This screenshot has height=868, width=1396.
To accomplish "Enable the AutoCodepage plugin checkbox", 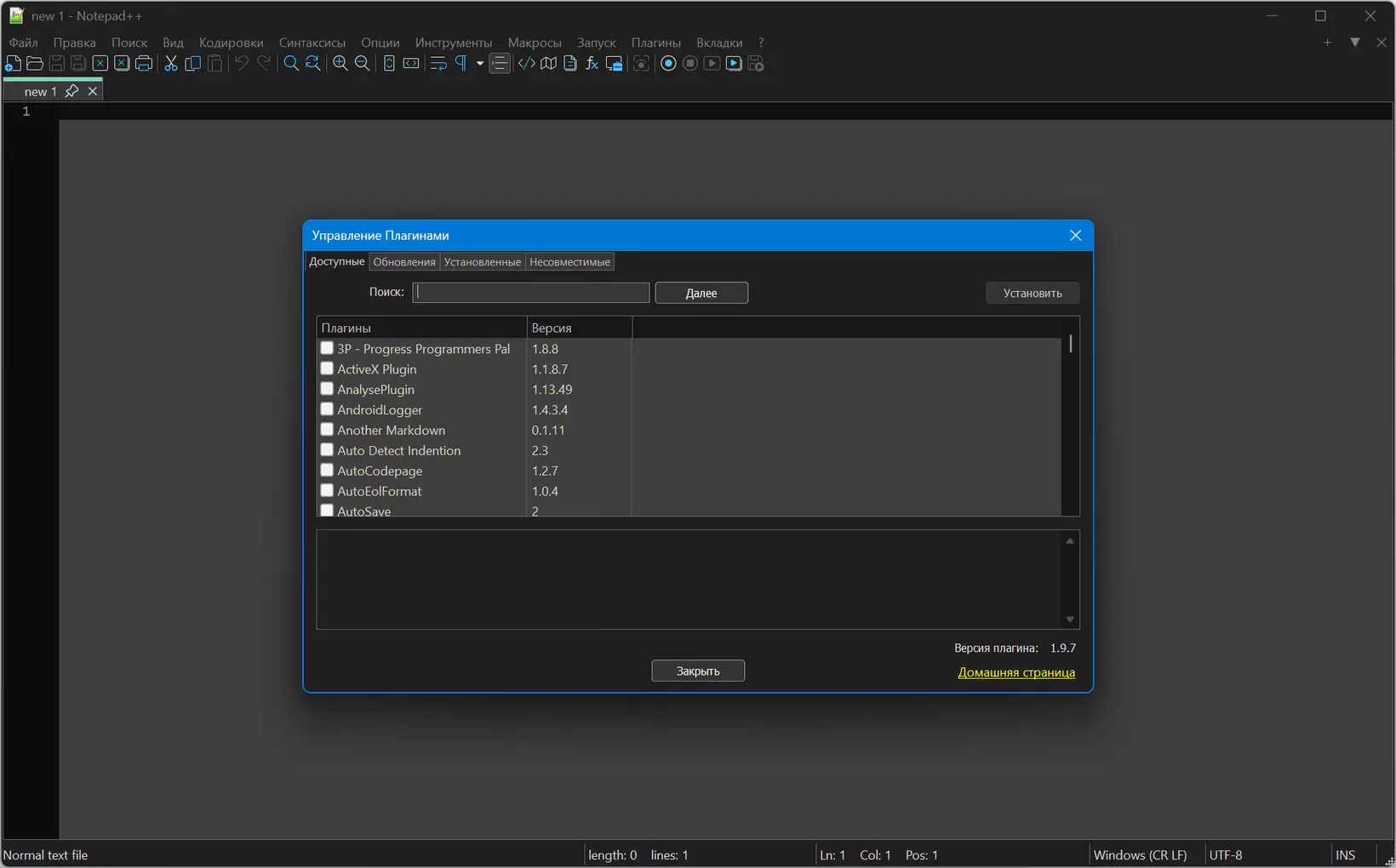I will [327, 471].
